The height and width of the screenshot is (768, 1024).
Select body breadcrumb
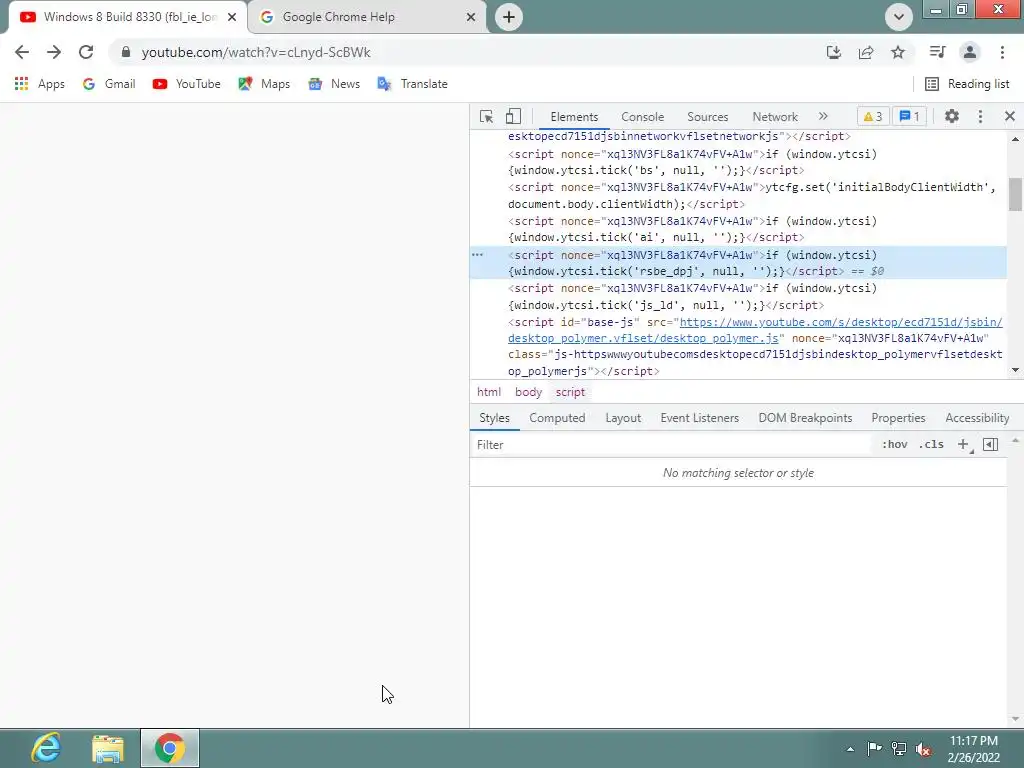coord(528,392)
